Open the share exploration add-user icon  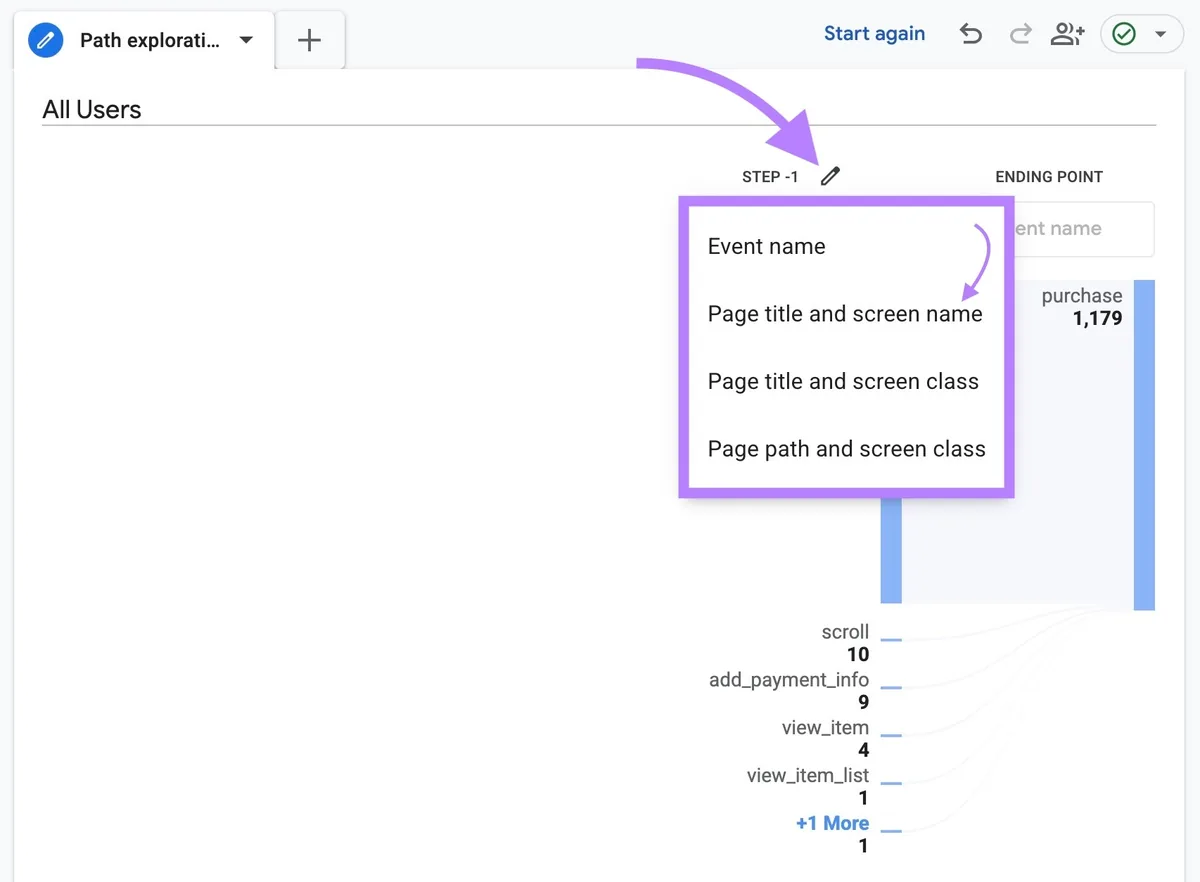(x=1067, y=35)
